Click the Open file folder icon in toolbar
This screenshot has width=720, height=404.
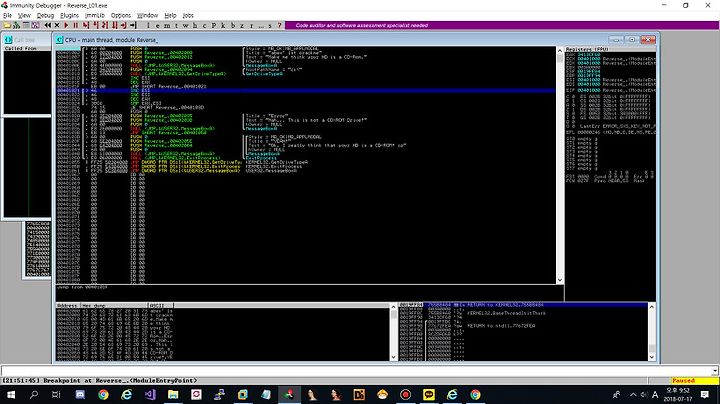7,25
